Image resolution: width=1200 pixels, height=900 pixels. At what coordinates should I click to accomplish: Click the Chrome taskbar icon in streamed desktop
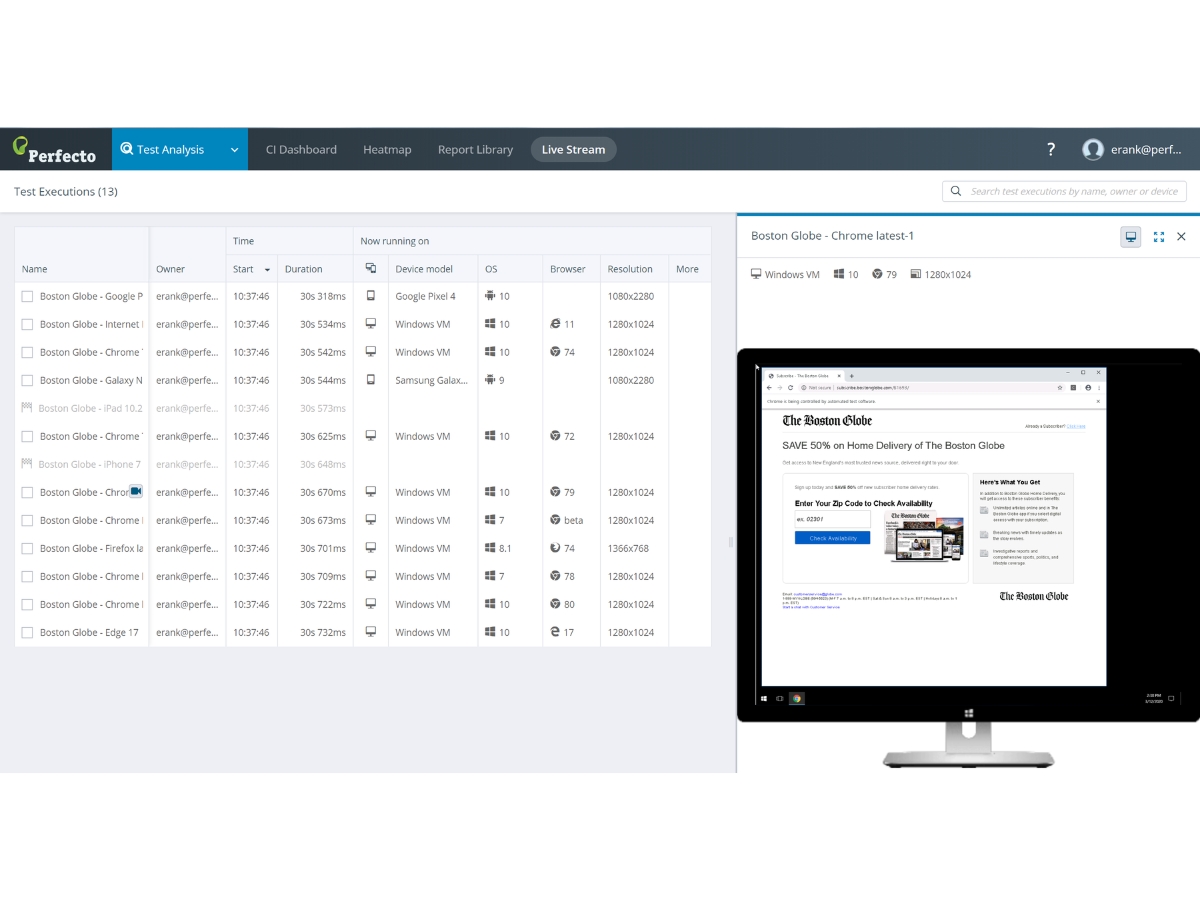(797, 698)
